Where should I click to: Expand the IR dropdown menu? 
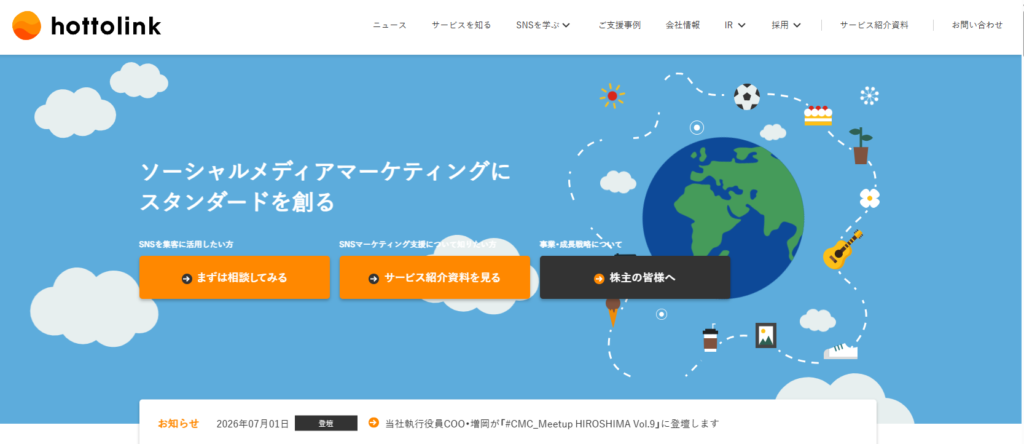pos(735,25)
